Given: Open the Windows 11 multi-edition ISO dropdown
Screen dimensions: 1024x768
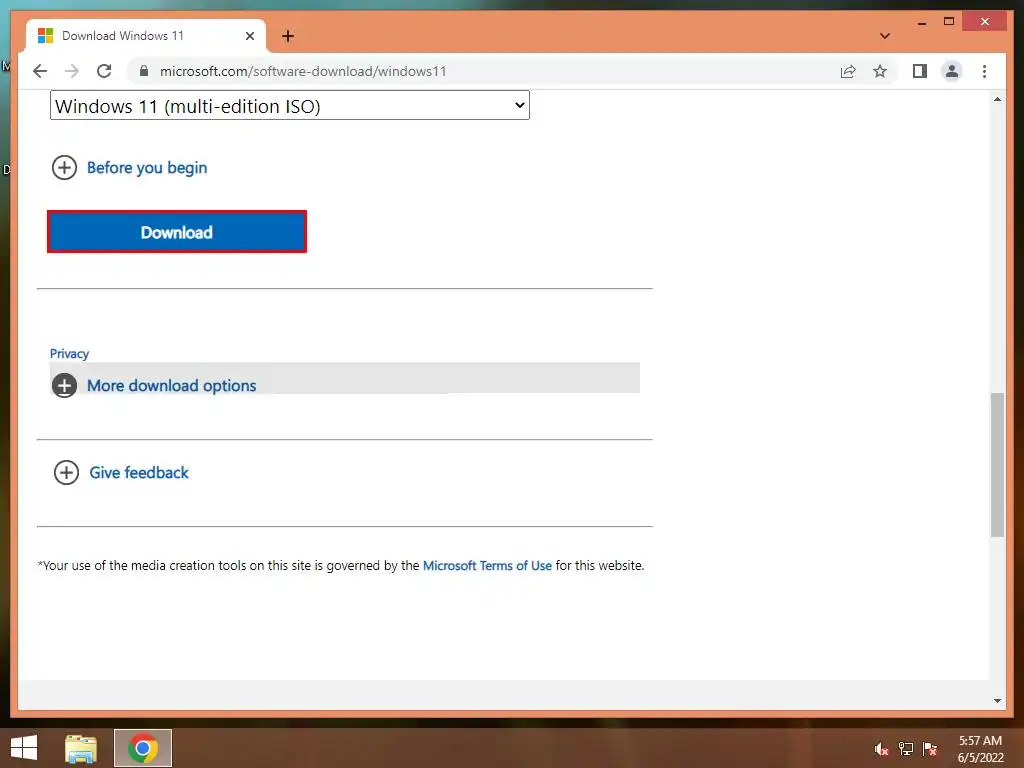Looking at the screenshot, I should click(289, 106).
